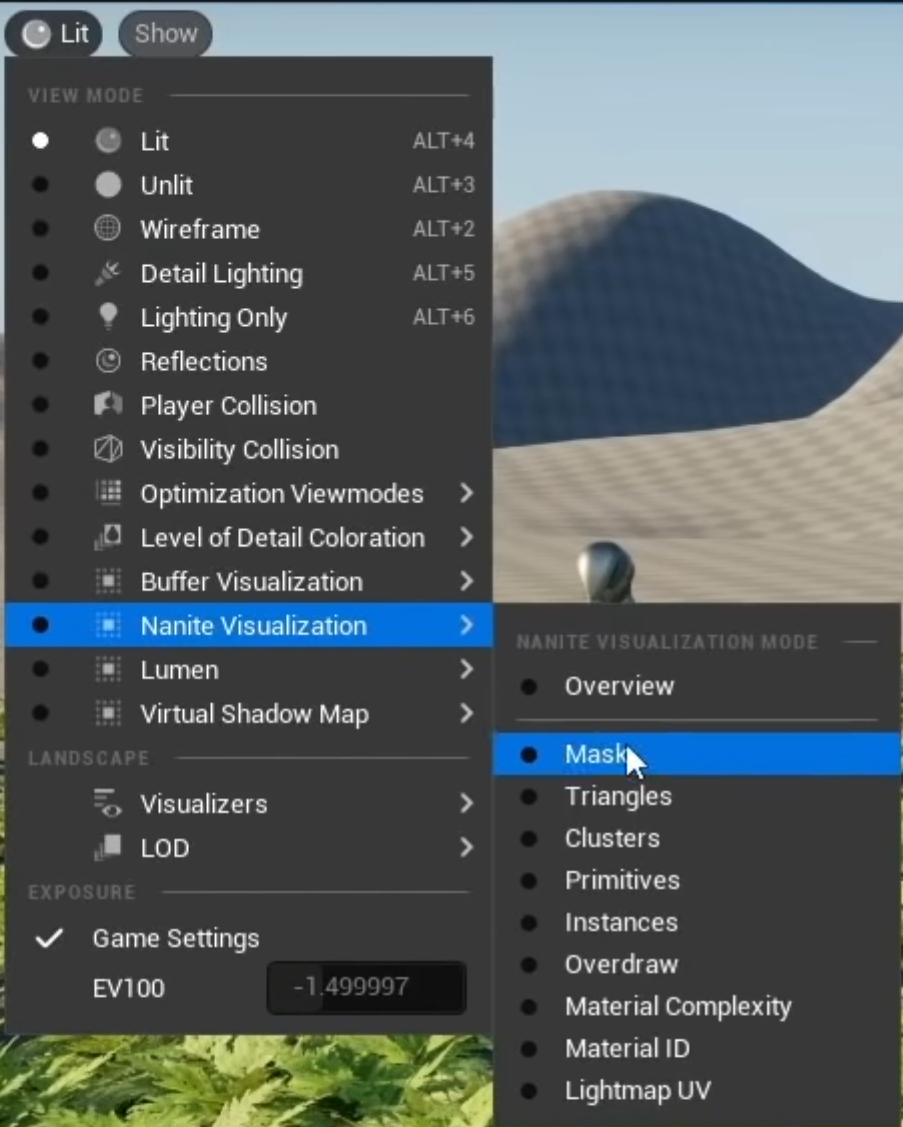Image resolution: width=903 pixels, height=1127 pixels.
Task: Select the Unlit view mode radio button
Action: point(40,185)
